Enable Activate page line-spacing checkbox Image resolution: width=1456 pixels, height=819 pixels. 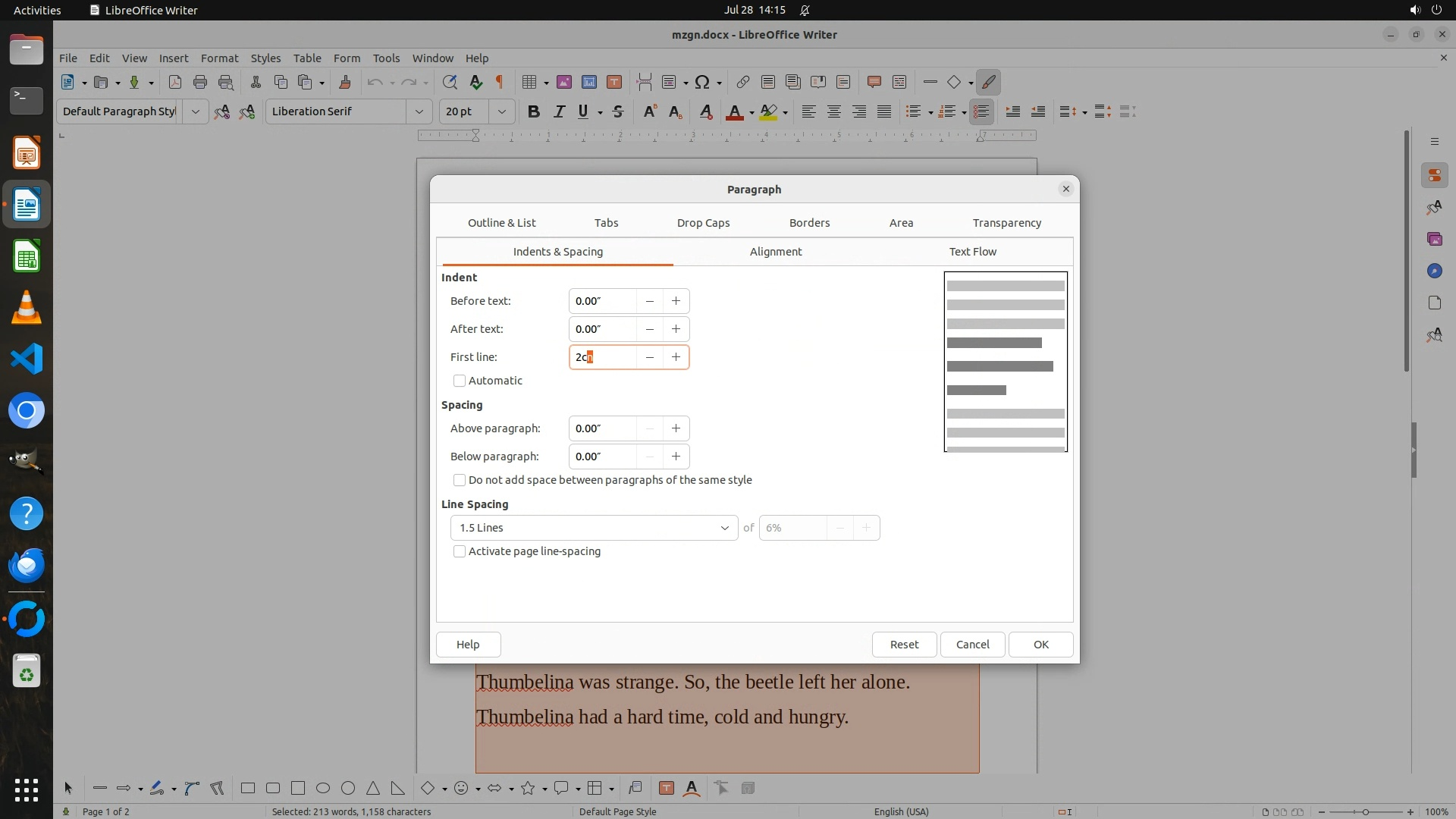click(460, 551)
